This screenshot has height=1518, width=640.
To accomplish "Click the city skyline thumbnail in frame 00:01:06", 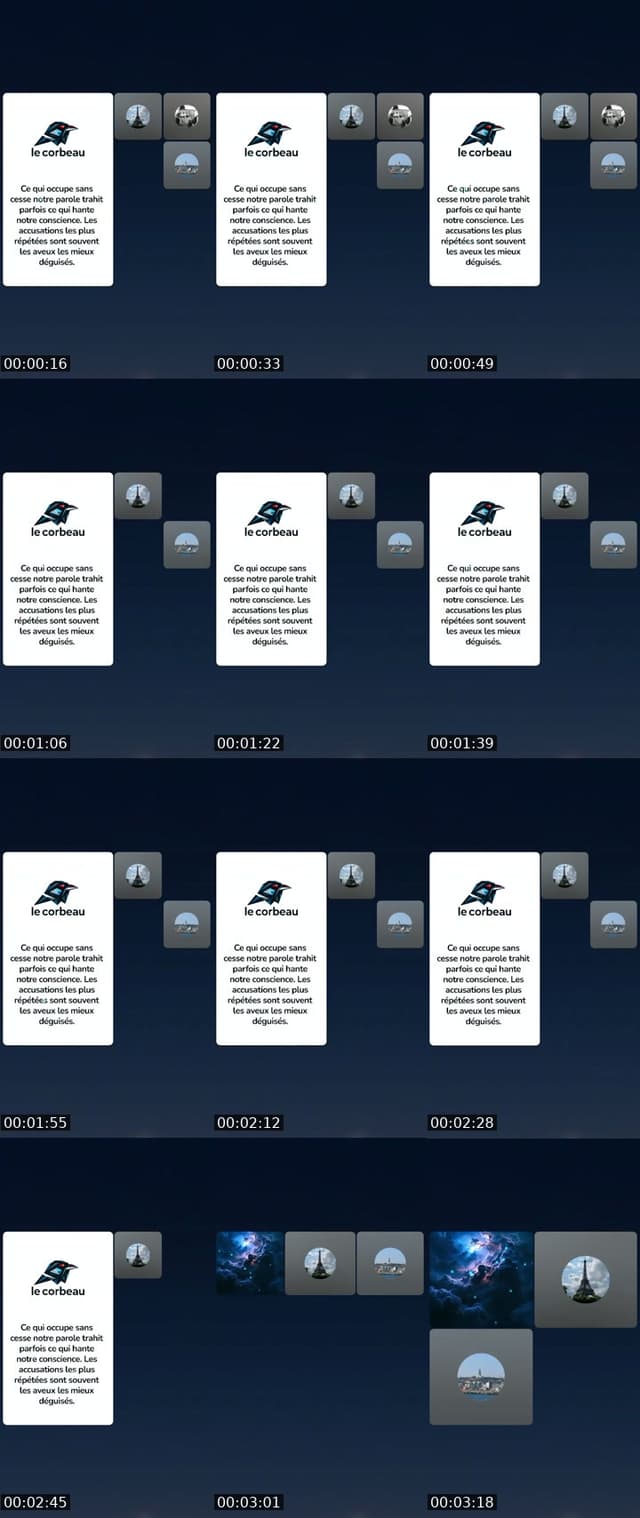I will point(187,545).
